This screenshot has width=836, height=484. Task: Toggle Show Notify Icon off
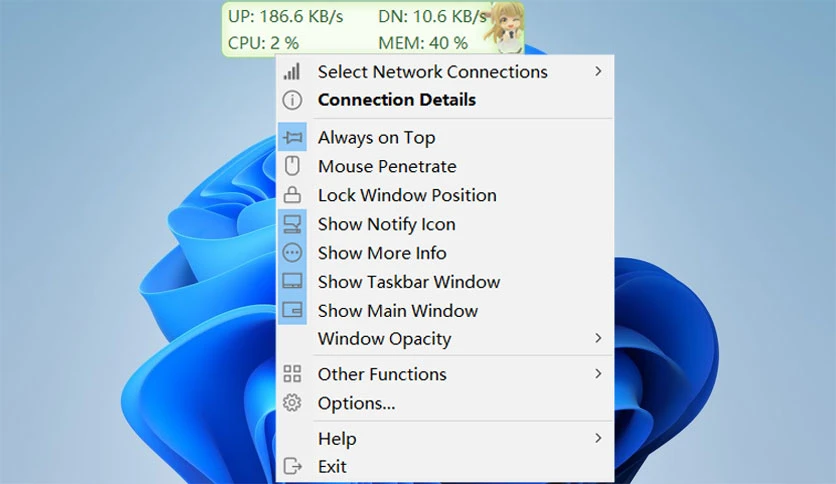click(x=445, y=224)
